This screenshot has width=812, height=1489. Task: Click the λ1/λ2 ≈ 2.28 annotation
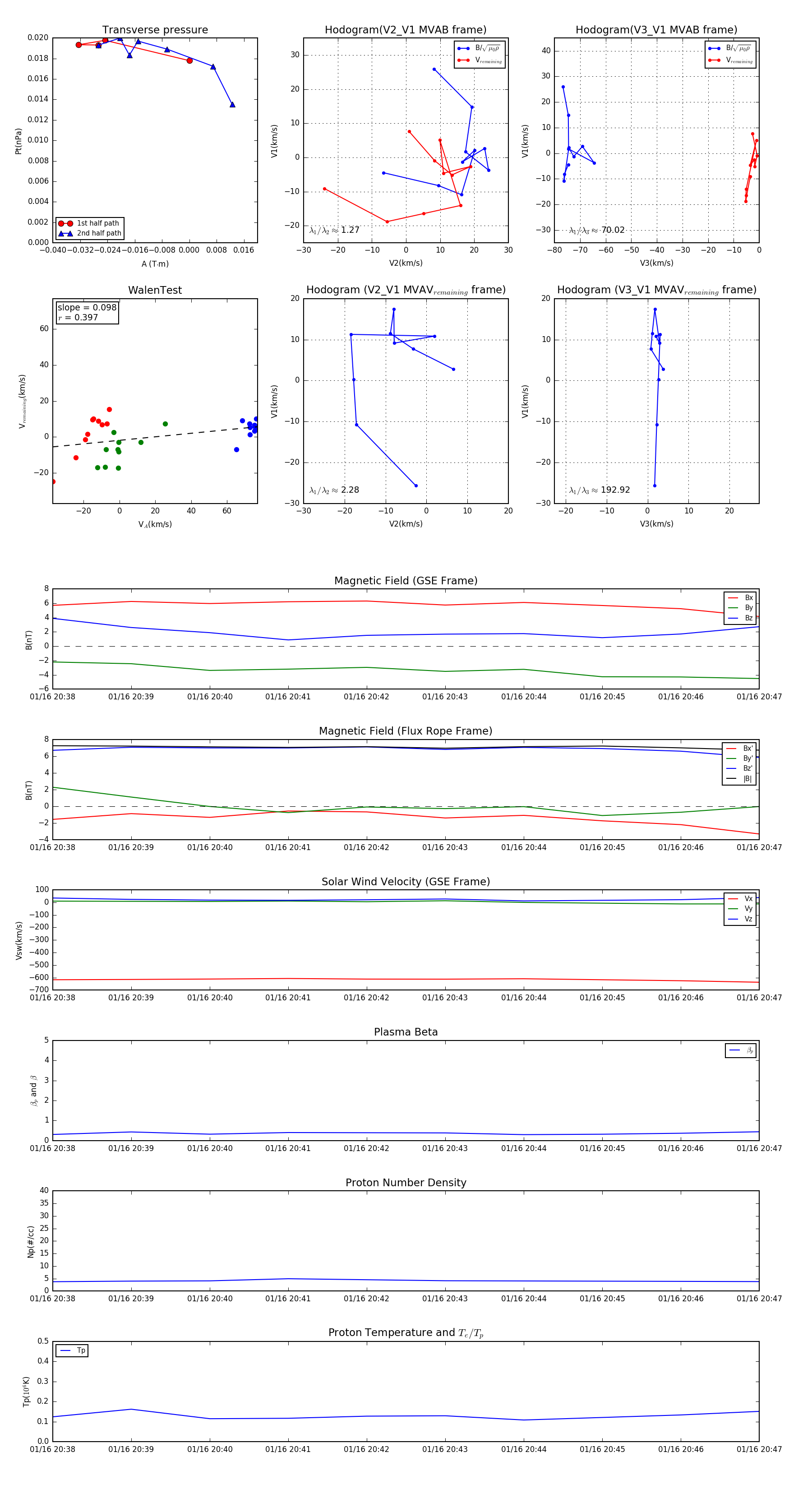(x=334, y=490)
